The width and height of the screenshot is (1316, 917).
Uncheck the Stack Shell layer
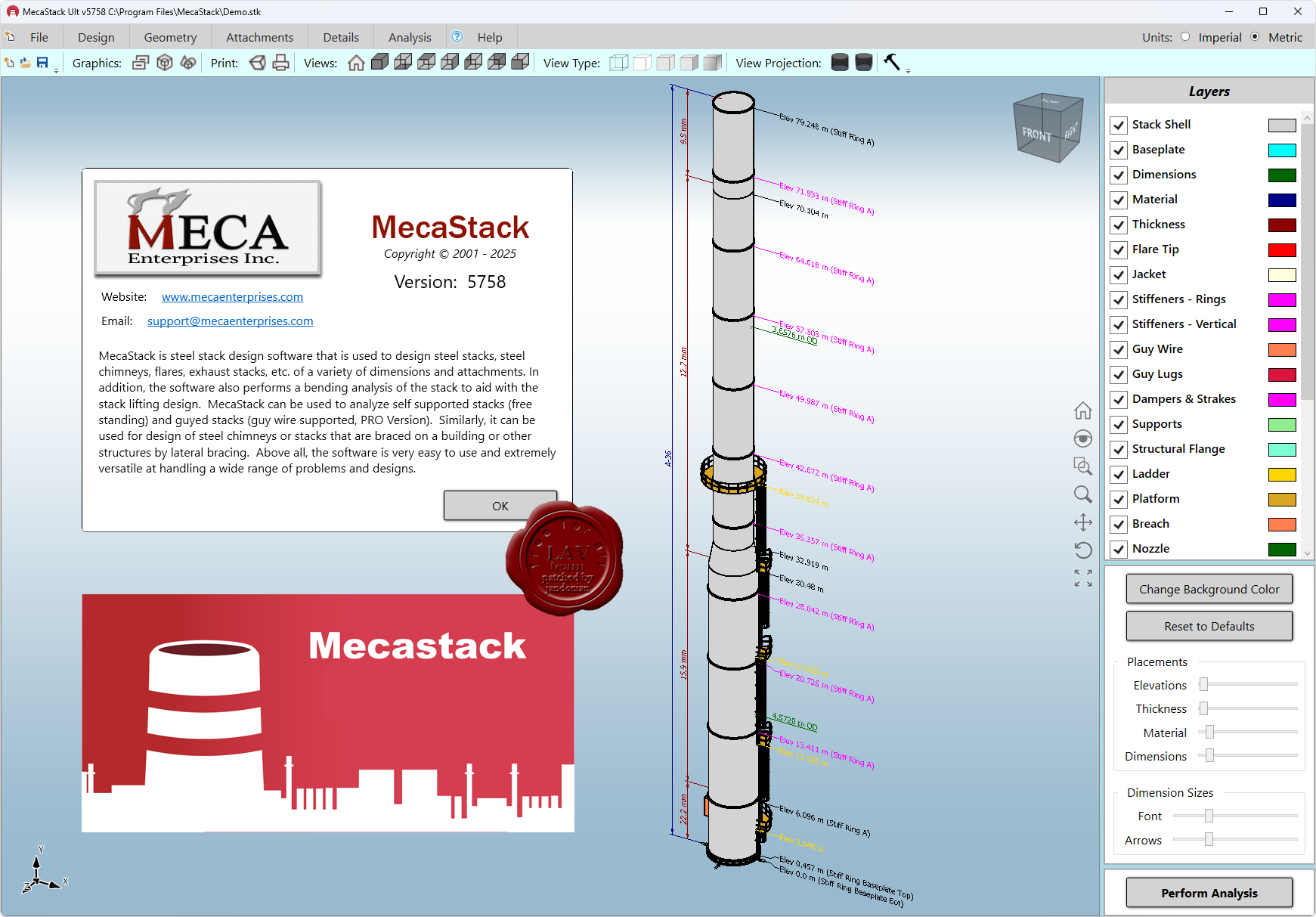click(1119, 125)
